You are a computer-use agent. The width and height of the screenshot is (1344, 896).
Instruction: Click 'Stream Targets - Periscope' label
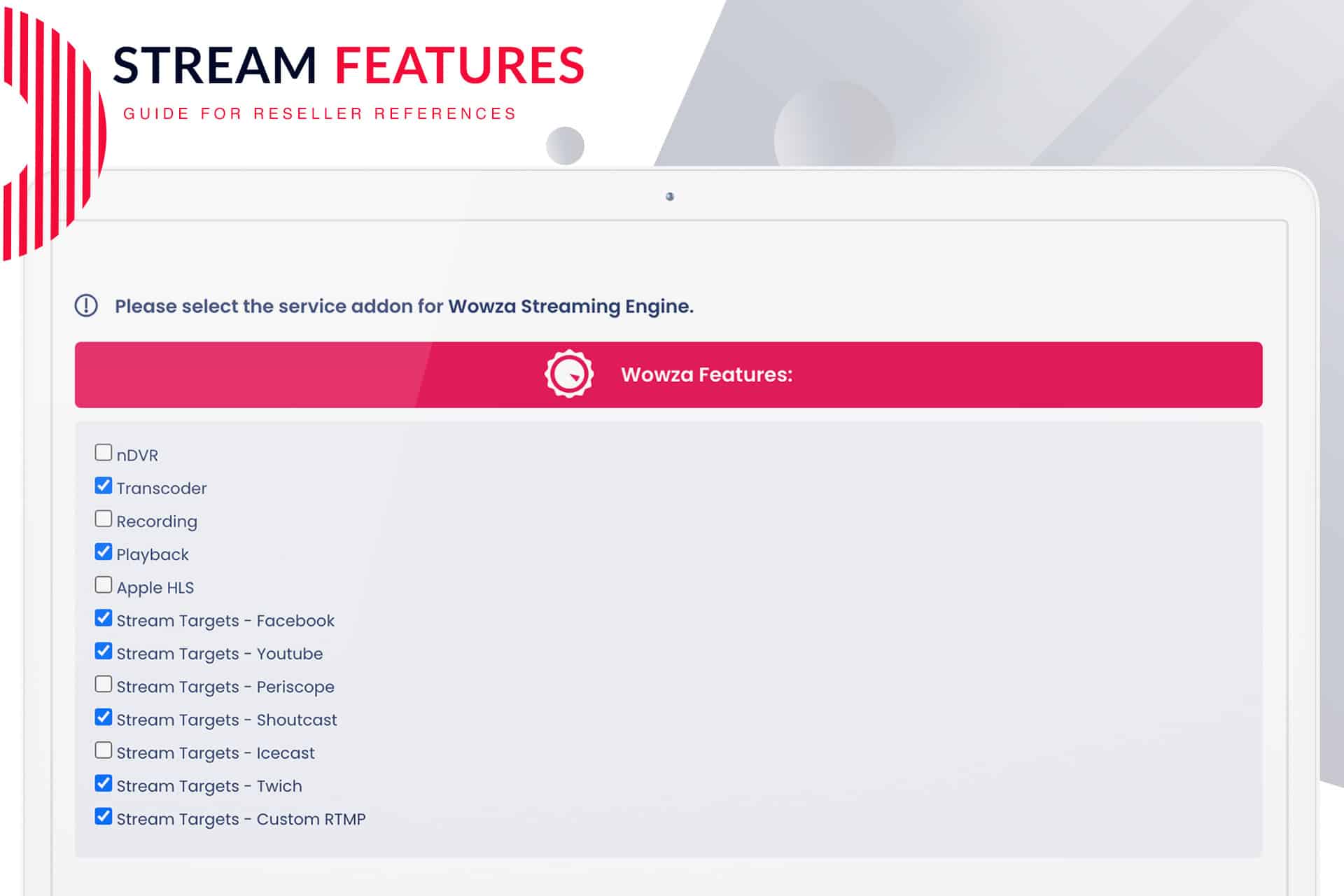pos(225,687)
